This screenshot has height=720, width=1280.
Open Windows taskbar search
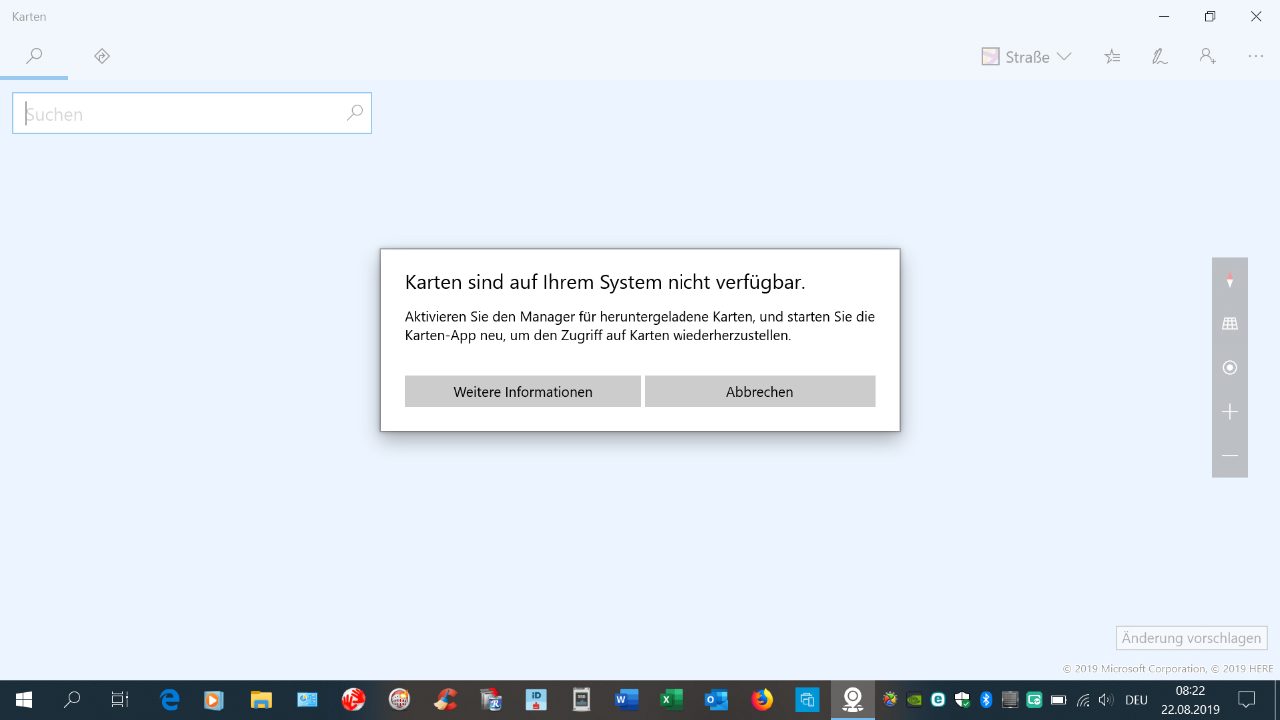pos(72,700)
